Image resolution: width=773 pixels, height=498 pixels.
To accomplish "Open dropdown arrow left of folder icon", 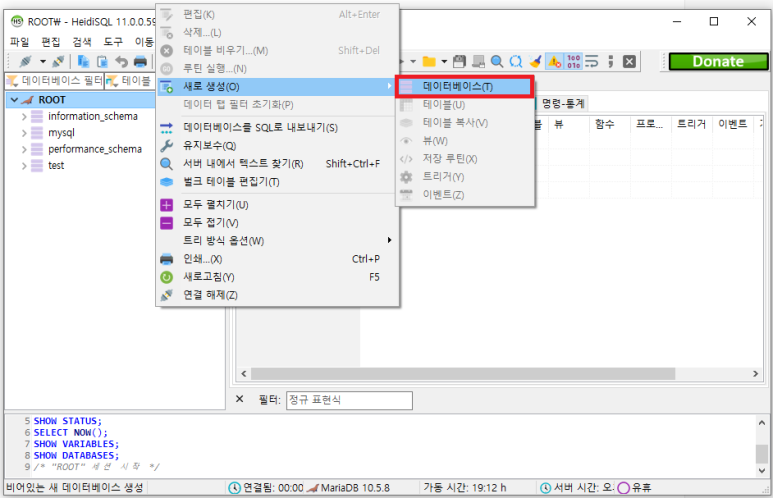I will tap(413, 62).
